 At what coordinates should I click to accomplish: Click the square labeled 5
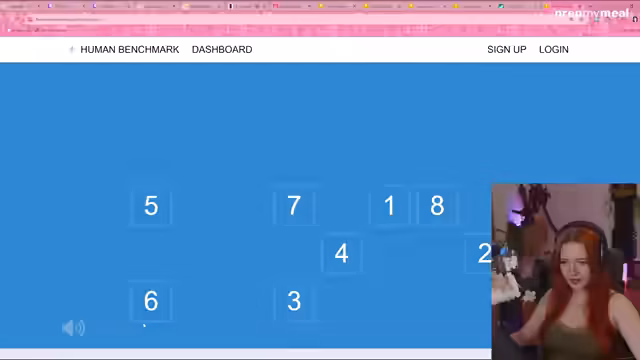coord(151,206)
